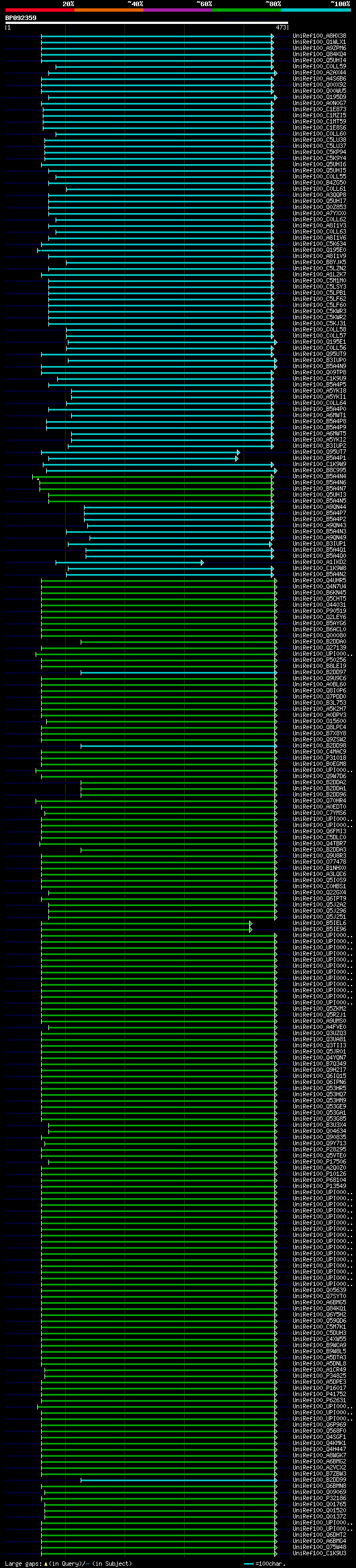Click the 473 end-position marker

tap(281, 27)
